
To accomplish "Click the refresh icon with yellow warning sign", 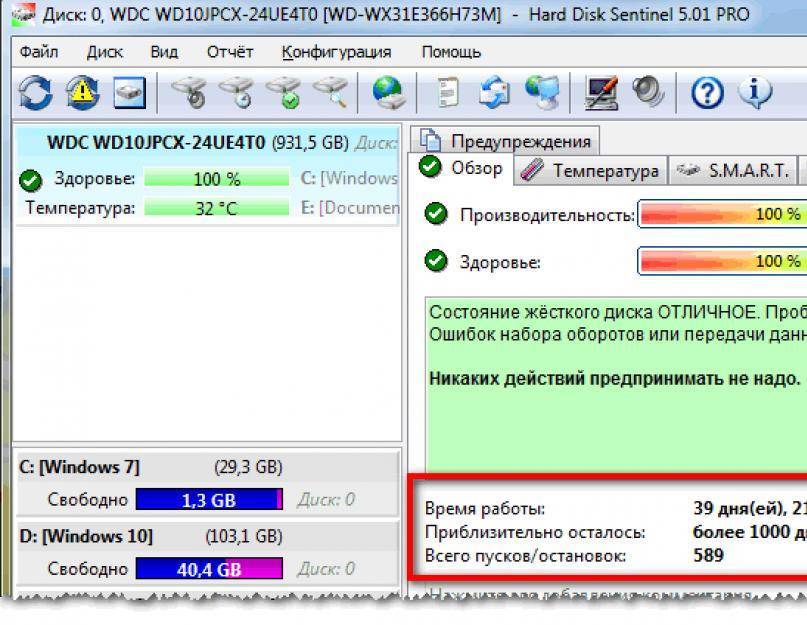I will pyautogui.click(x=82, y=93).
